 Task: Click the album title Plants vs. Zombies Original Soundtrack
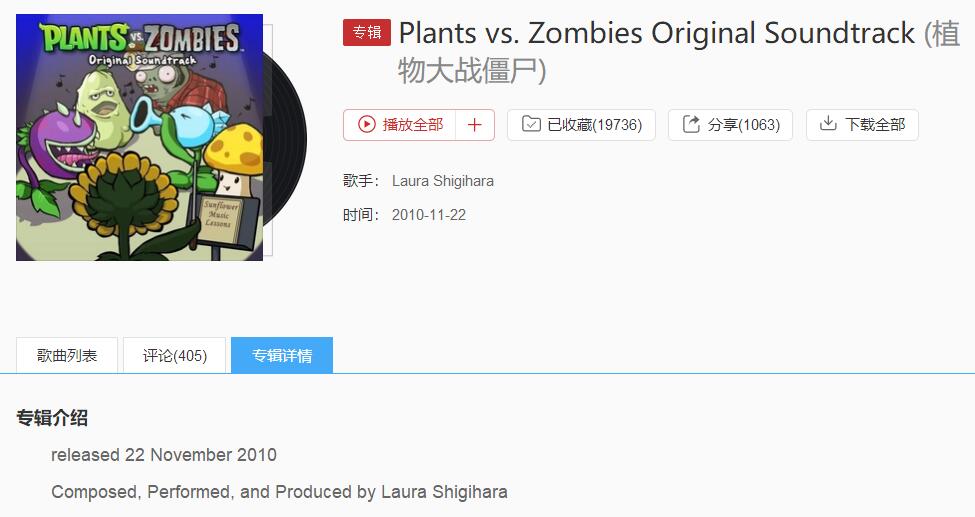click(x=657, y=33)
